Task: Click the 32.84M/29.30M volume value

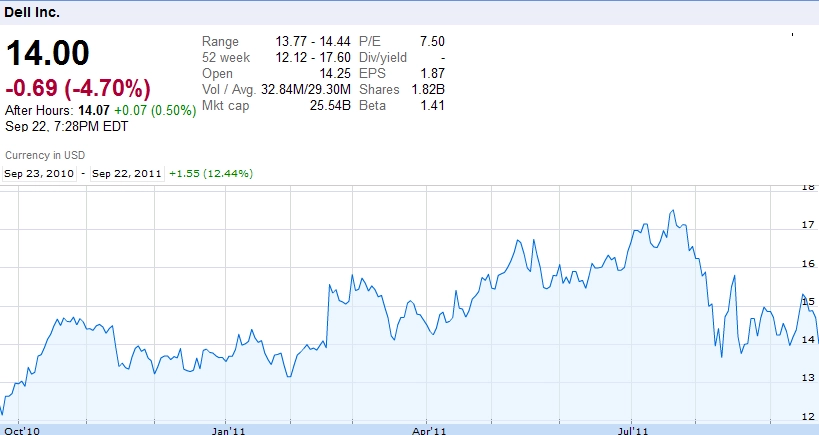Action: pyautogui.click(x=306, y=90)
